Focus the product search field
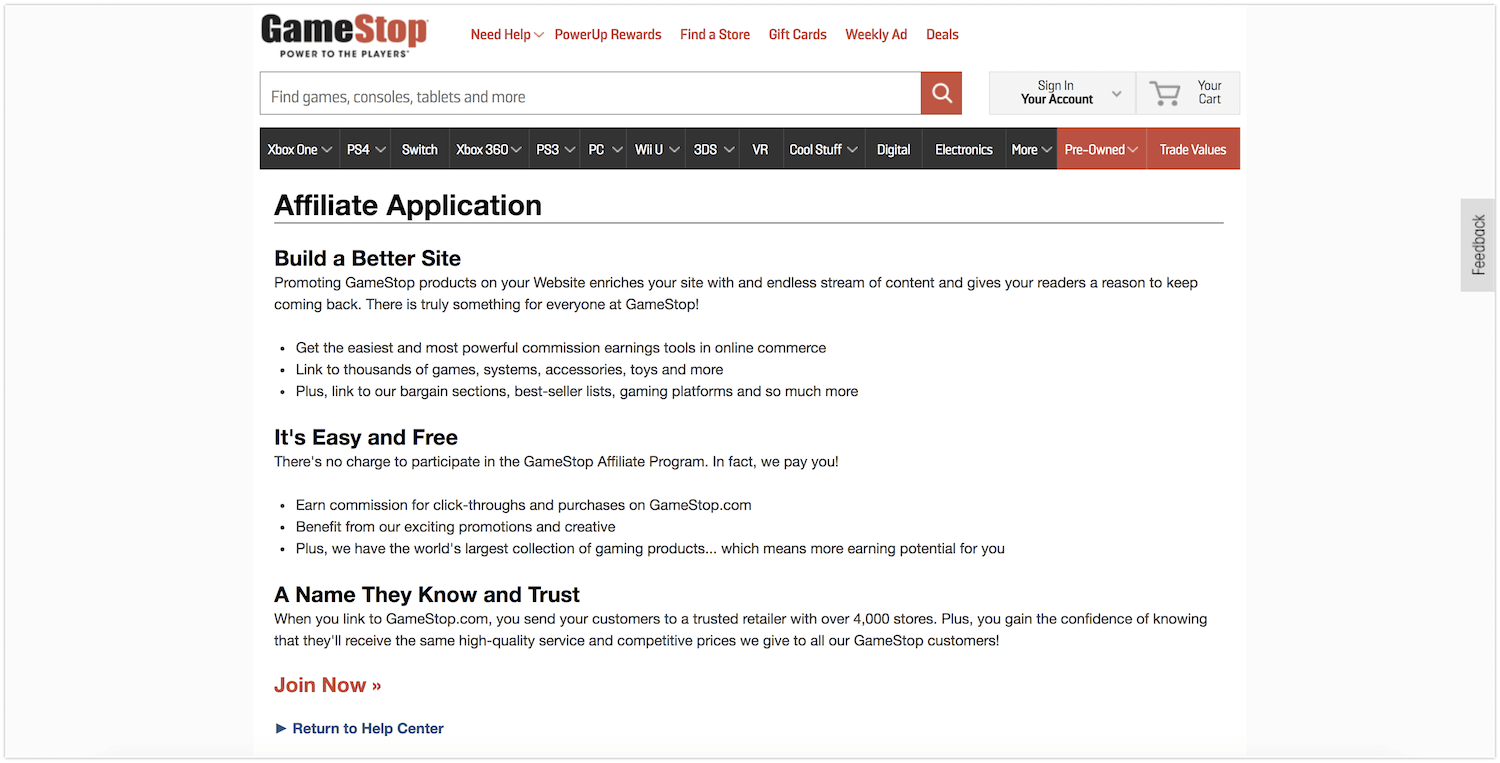The width and height of the screenshot is (1500, 763). click(590, 97)
